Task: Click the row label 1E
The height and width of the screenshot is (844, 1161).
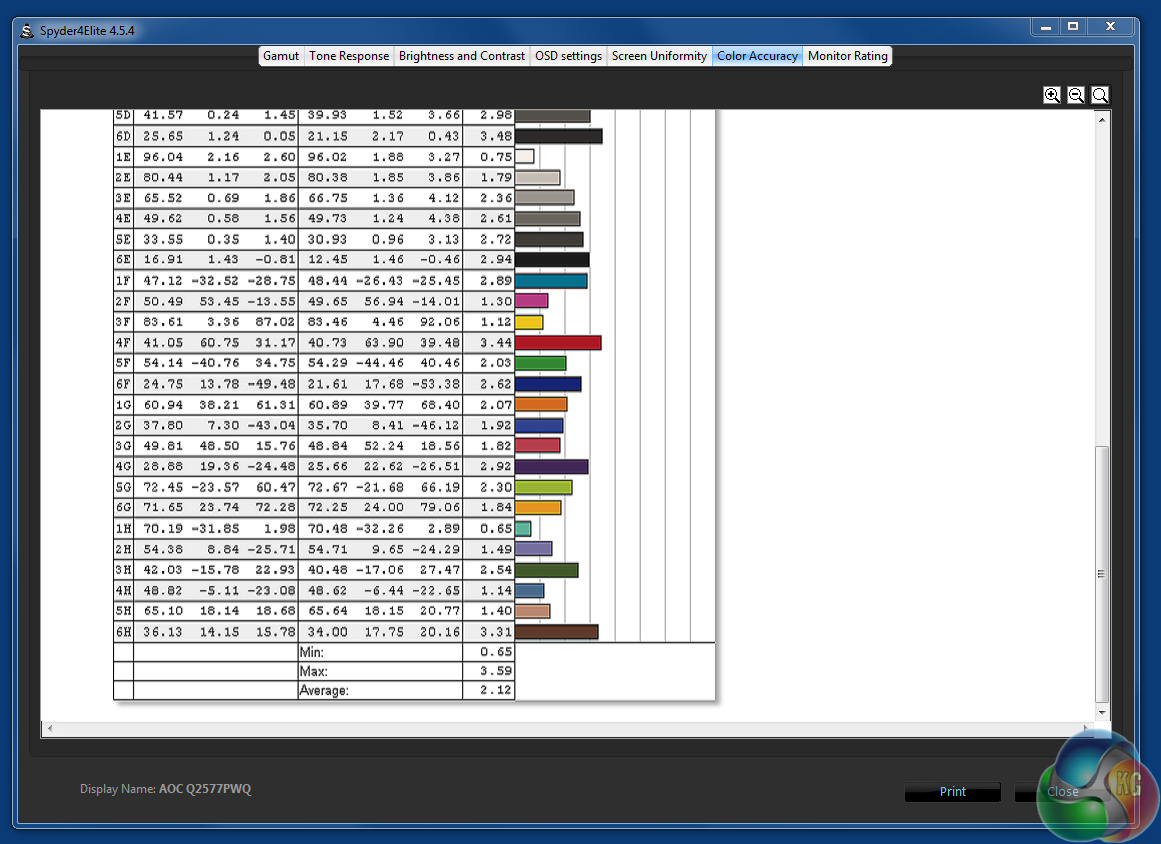Action: [123, 157]
